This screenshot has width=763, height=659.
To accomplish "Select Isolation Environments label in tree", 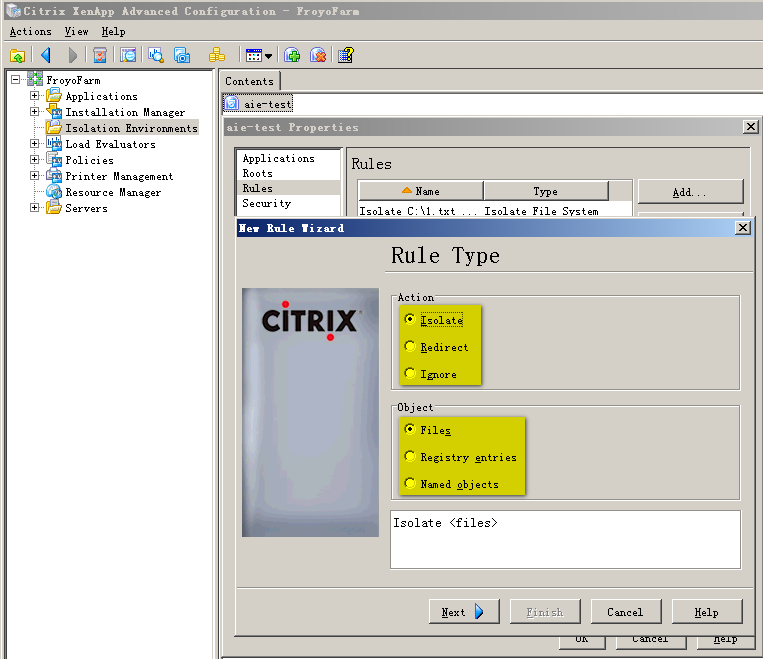I will pos(131,128).
